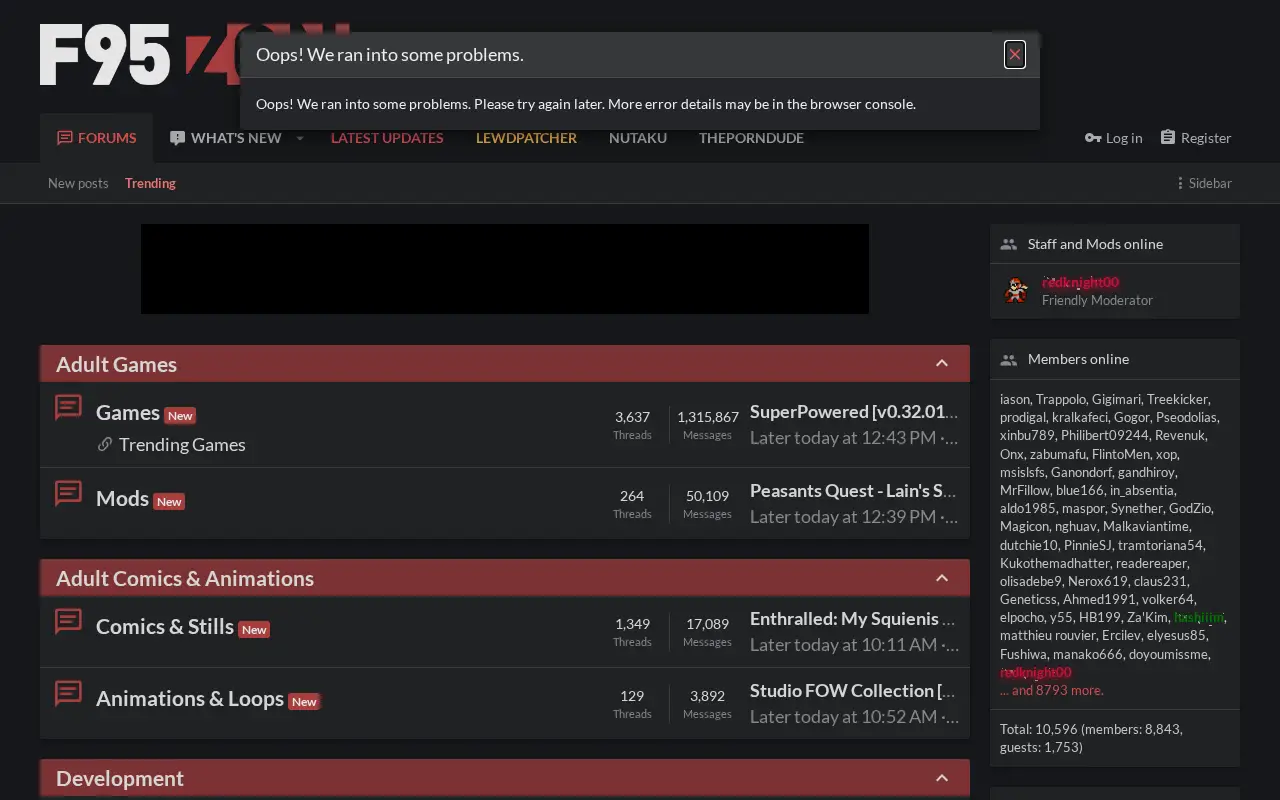Select the Trending sub-navigation link
Screen dimensions: 1280x800
tap(150, 183)
